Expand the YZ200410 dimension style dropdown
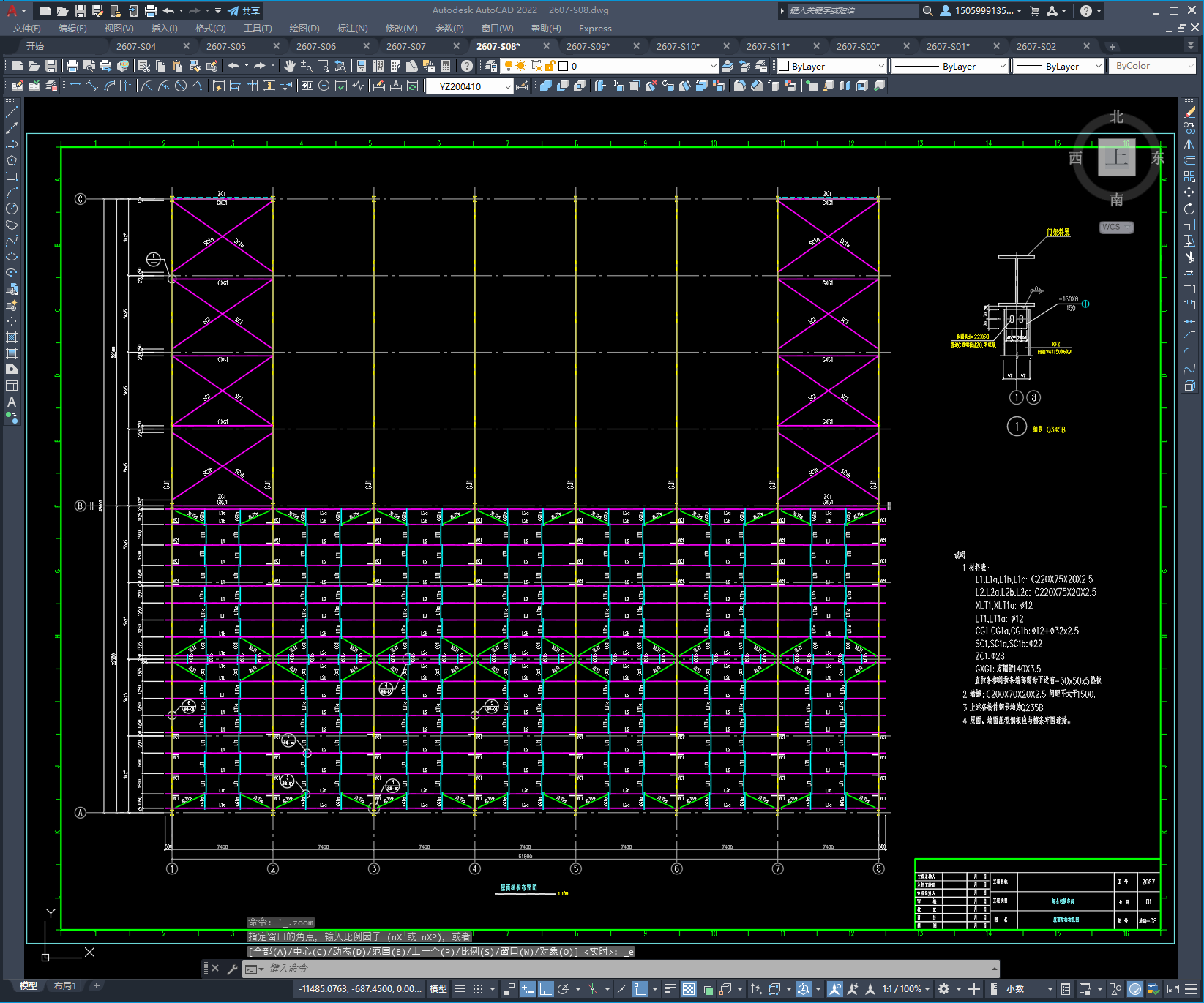Viewport: 1204px width, 1003px height. click(508, 86)
